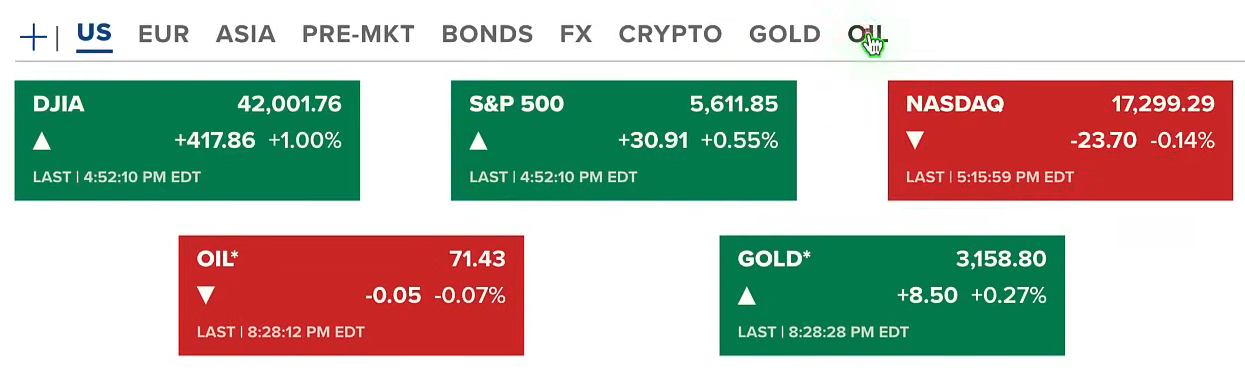
Task: Click the GOLD up arrow icon
Action: click(747, 296)
